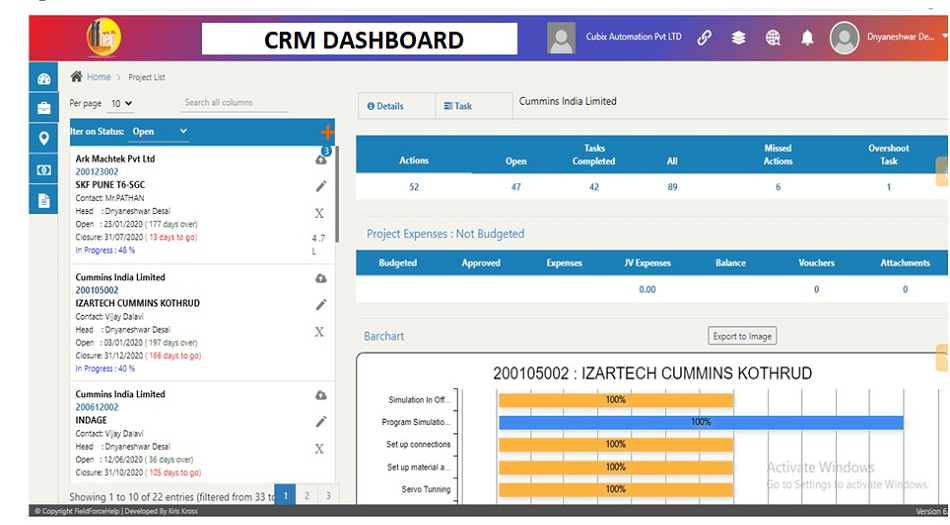The image size is (950, 525).
Task: Open the Filter on Status Open dropdown
Action: pos(160,131)
